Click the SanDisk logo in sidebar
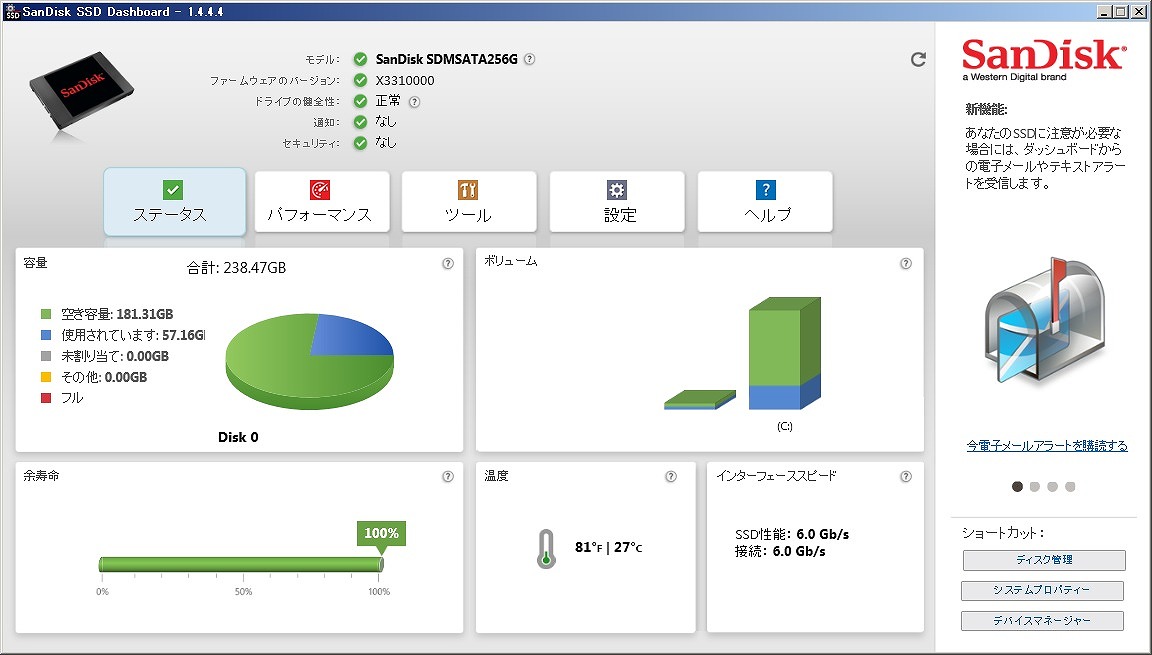 pos(1043,59)
